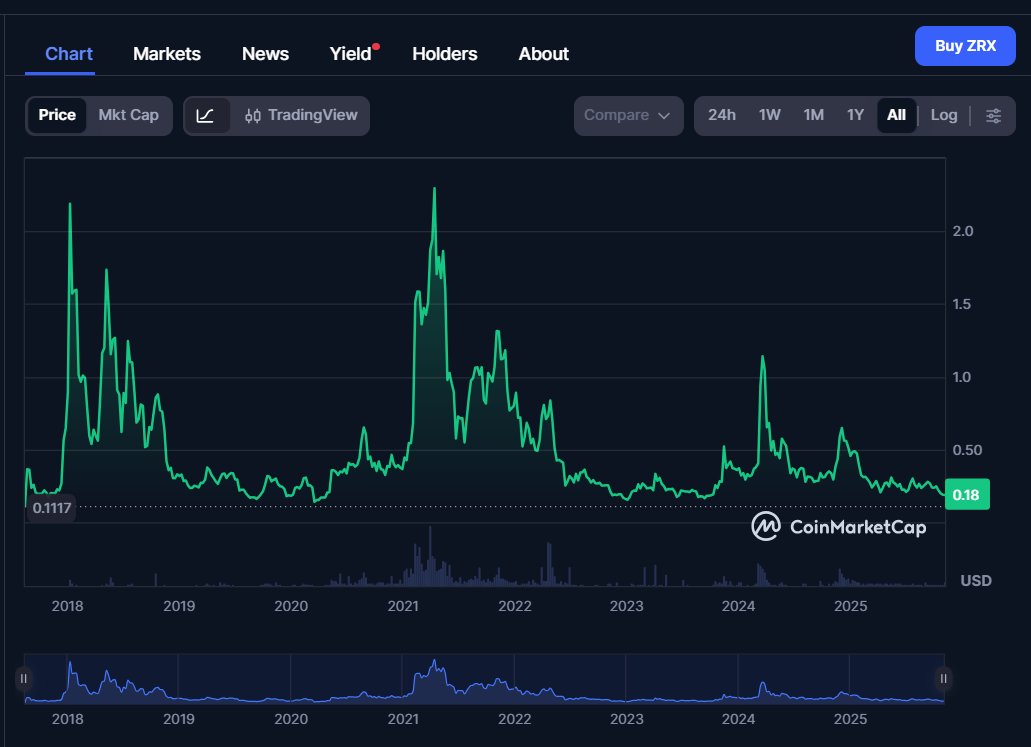Screen dimensions: 1031x747
Task: Open the Compare dropdown
Action: (628, 115)
